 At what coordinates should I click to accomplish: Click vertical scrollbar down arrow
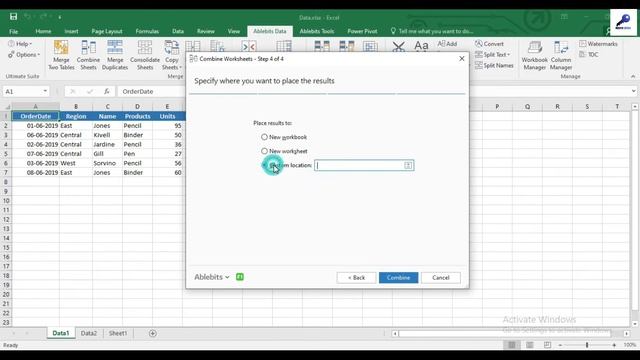635,324
